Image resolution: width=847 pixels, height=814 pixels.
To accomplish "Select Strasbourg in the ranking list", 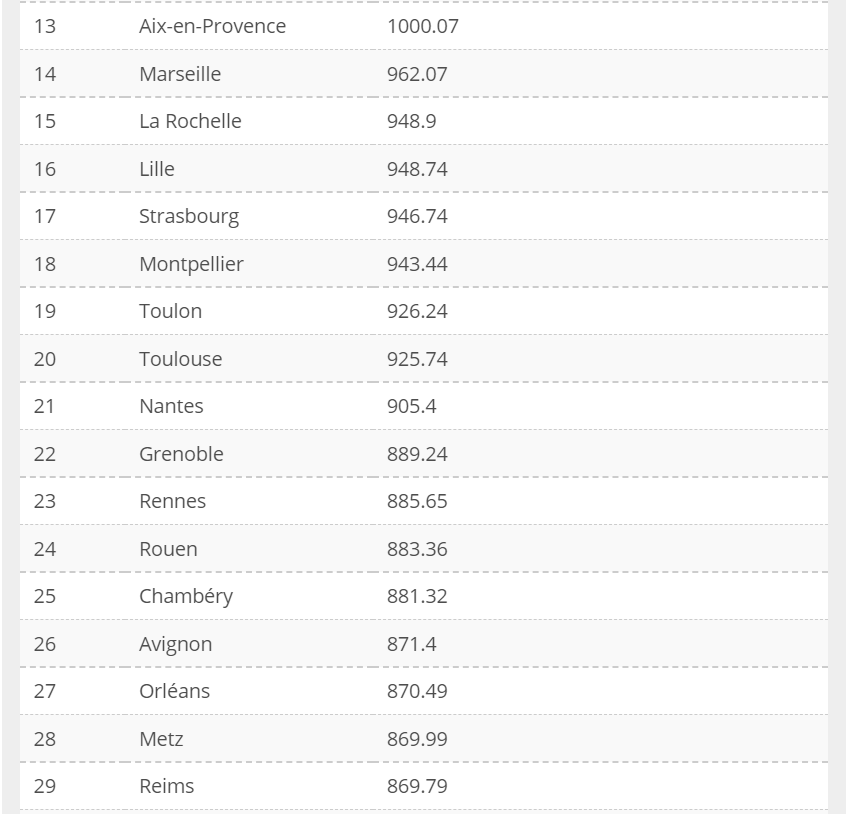I will coord(189,216).
